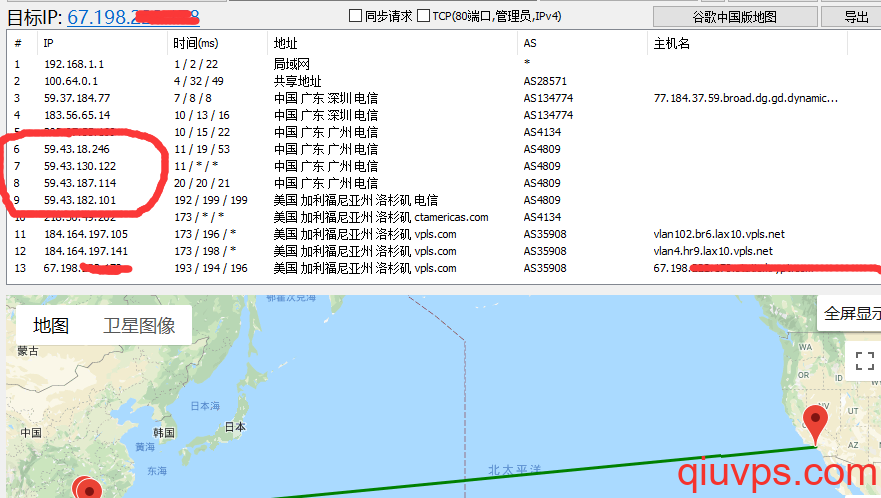Sort by the 时间(ms) column header
The height and width of the screenshot is (498, 881).
(x=196, y=43)
